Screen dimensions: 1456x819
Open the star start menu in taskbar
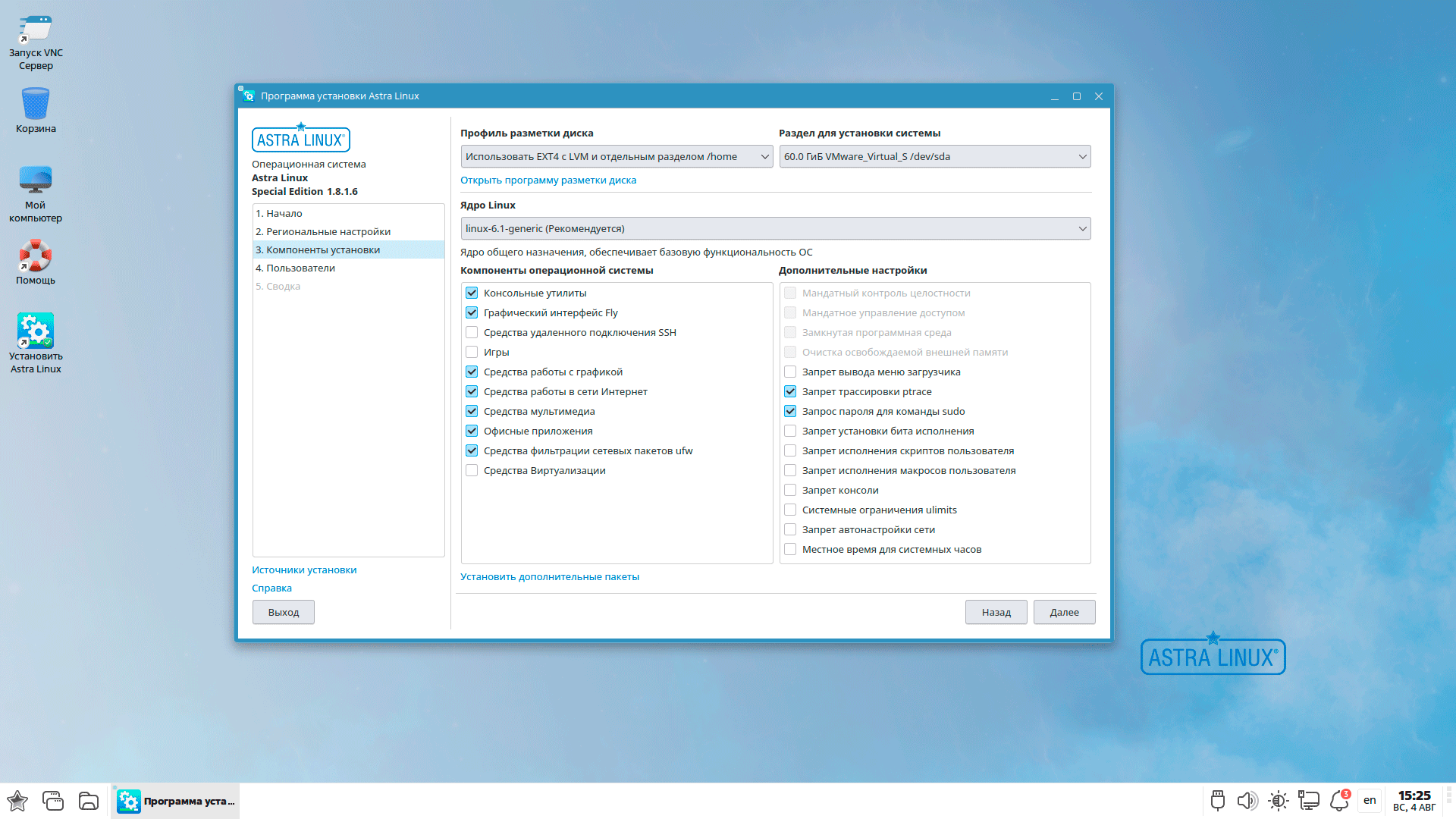point(17,801)
